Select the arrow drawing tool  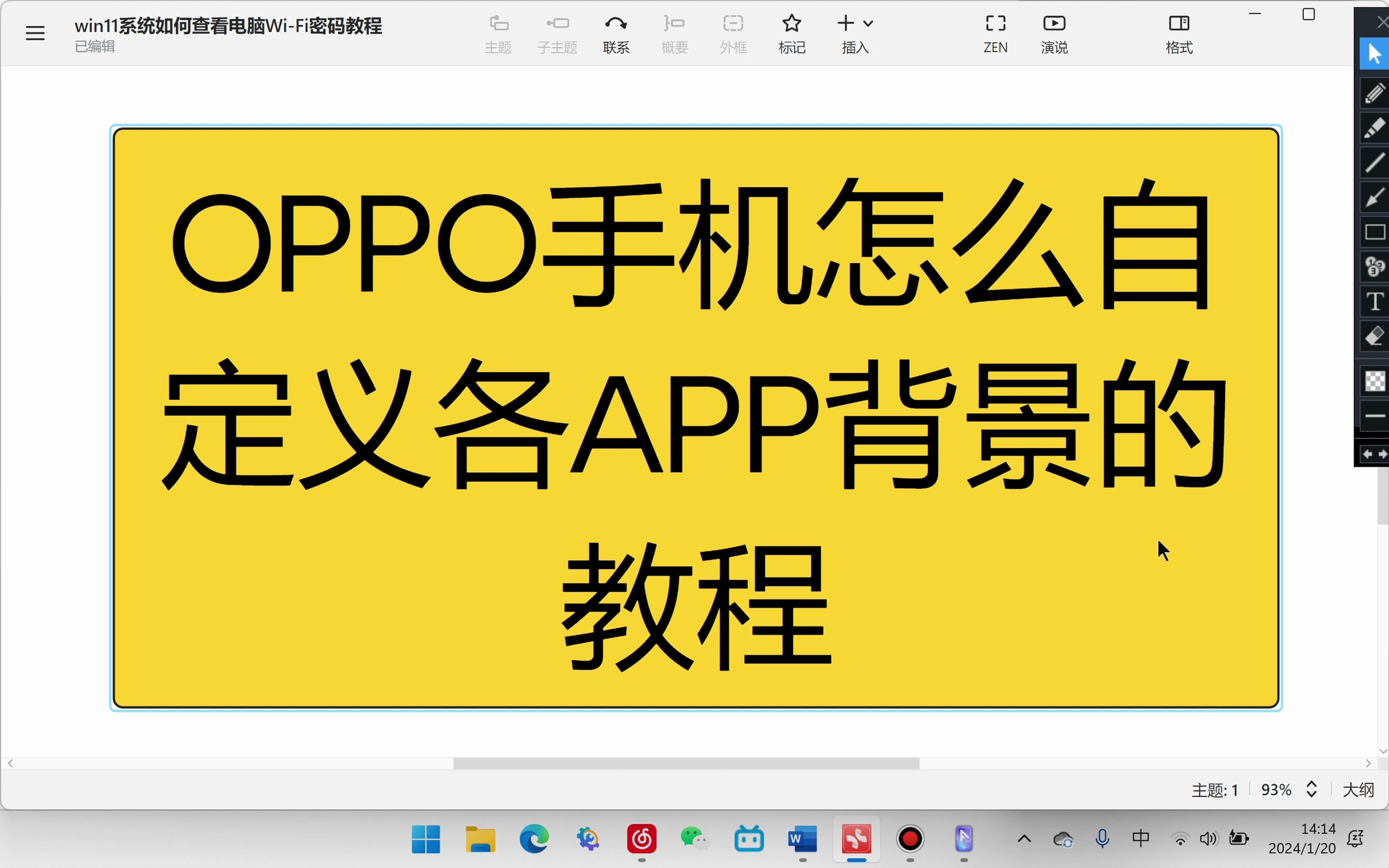click(1375, 197)
